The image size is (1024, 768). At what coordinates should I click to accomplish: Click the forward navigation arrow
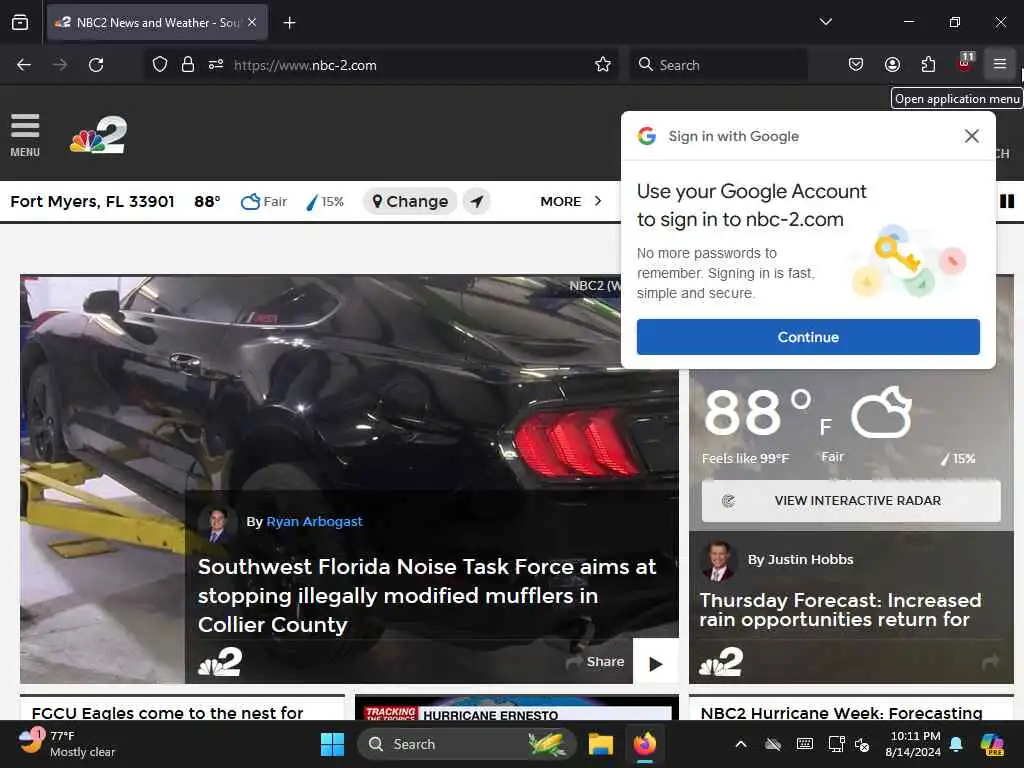(60, 65)
